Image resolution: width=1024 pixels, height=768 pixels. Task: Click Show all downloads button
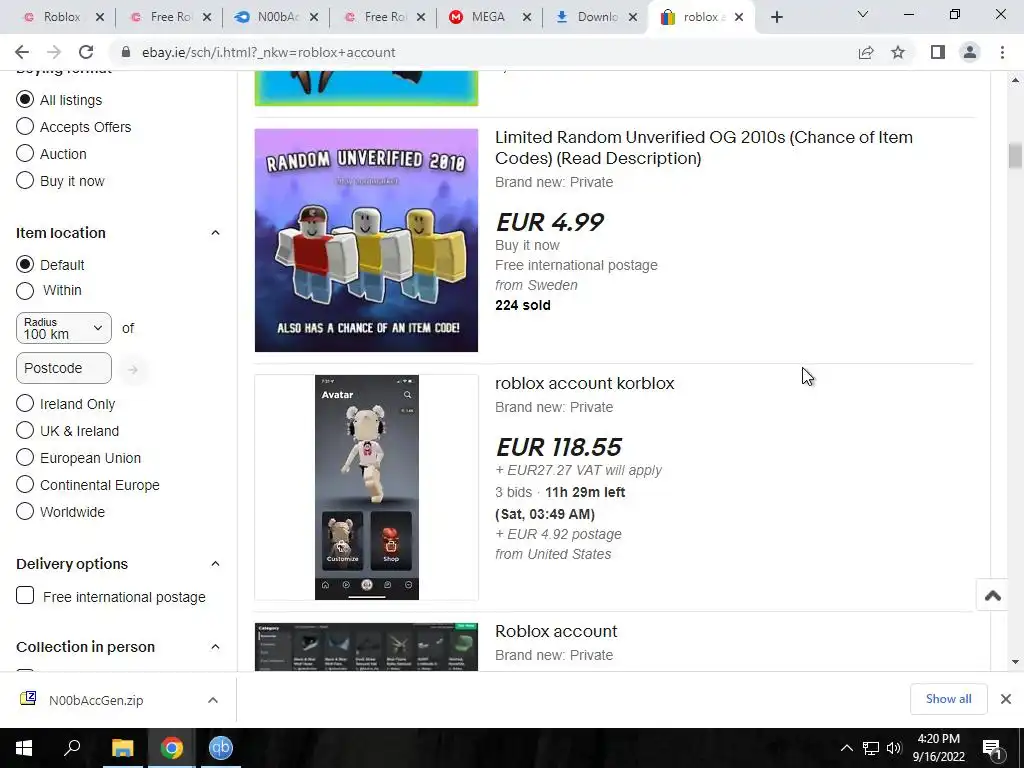pos(948,699)
